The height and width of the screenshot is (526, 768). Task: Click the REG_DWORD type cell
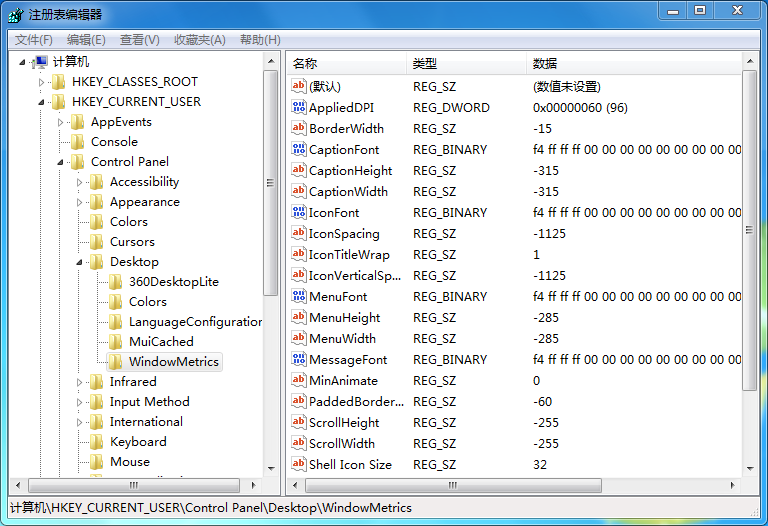pos(451,108)
